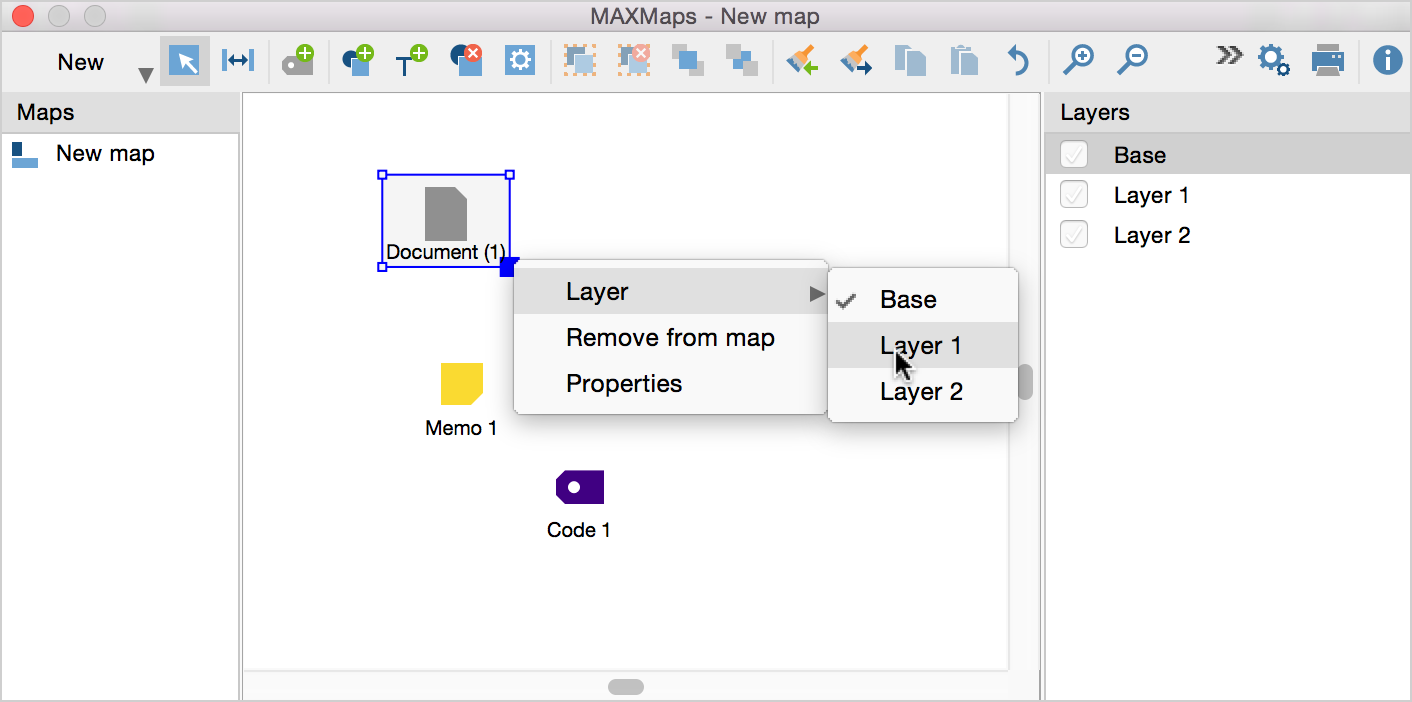Select the Base row in Layers panel
1412x702 pixels.
tap(1228, 155)
